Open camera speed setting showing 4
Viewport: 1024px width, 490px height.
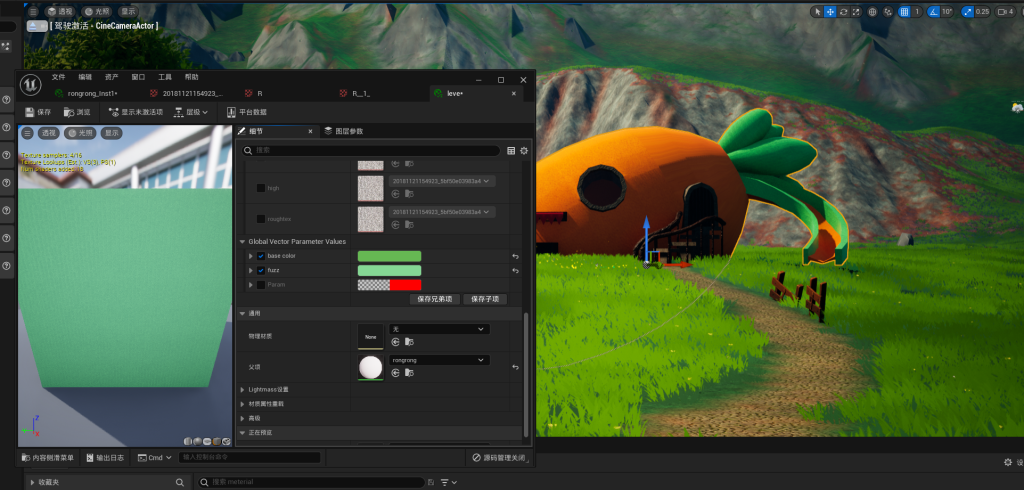point(1006,12)
